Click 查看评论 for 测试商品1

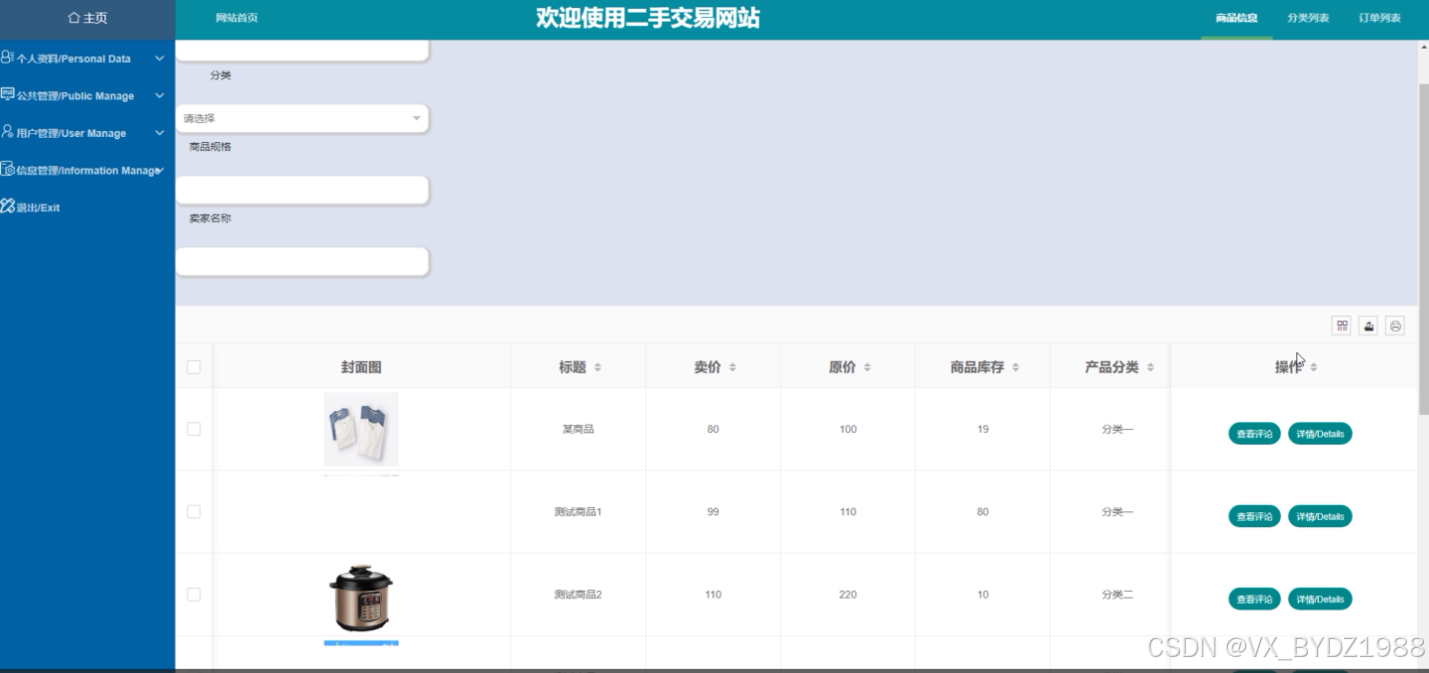(1254, 516)
